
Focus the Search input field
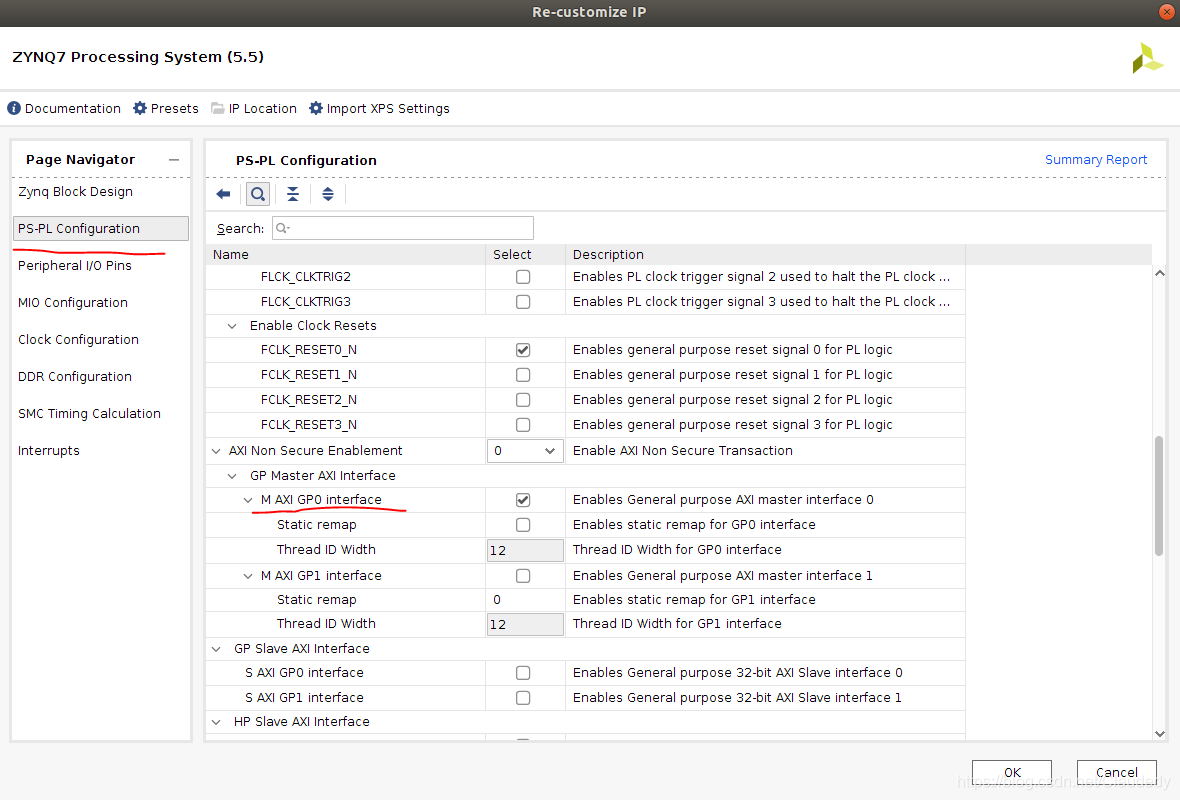(403, 228)
